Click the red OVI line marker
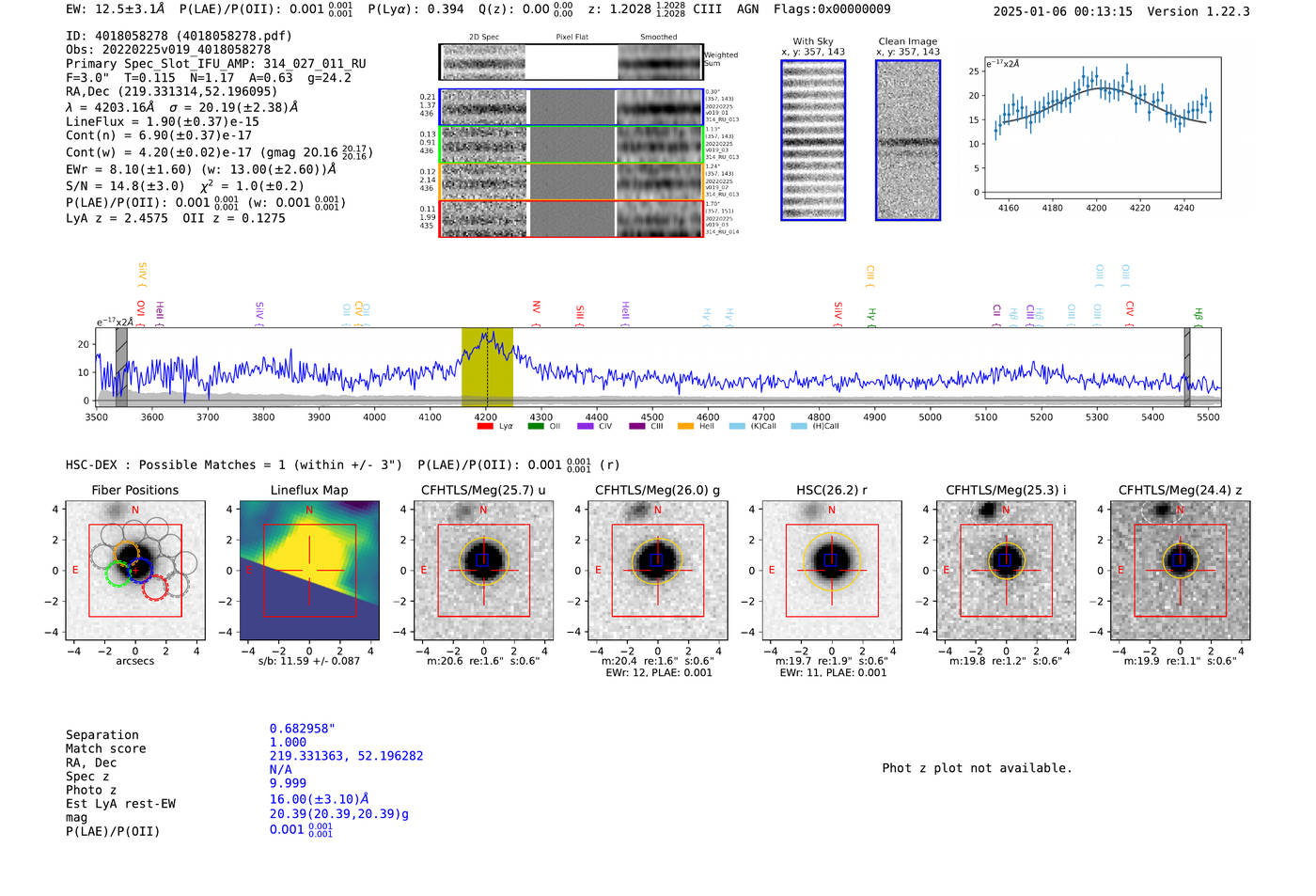Viewport: 1316px width, 896px height. pos(140,313)
